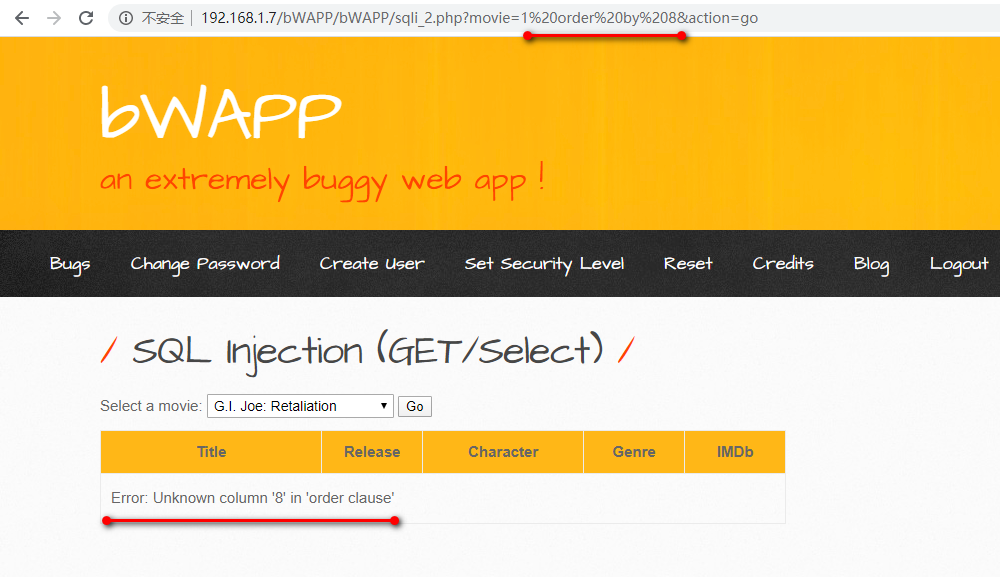Focus the URL address bar text
The height and width of the screenshot is (577, 1000).
pyautogui.click(x=479, y=18)
